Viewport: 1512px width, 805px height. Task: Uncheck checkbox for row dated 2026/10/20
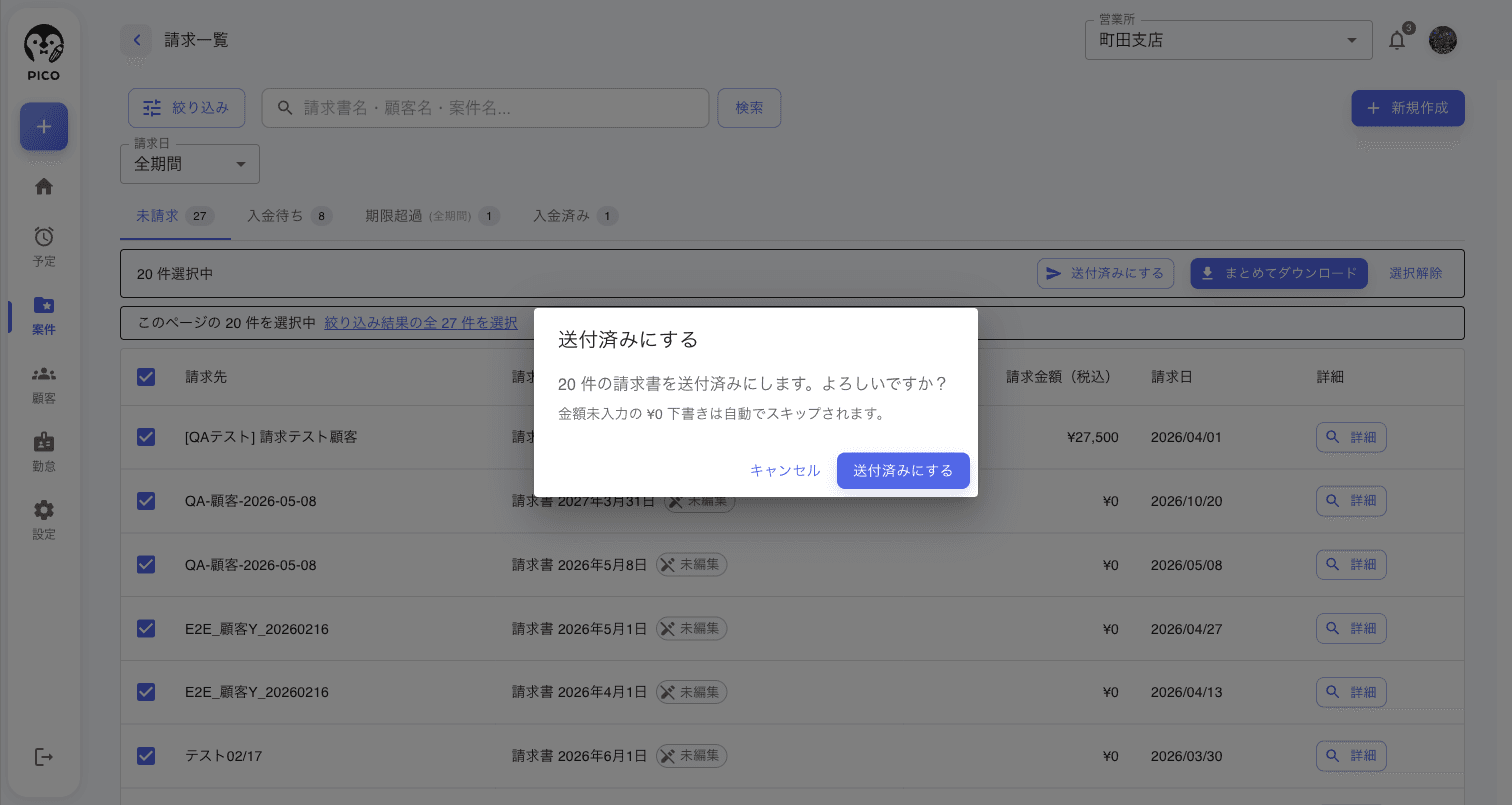(x=146, y=501)
